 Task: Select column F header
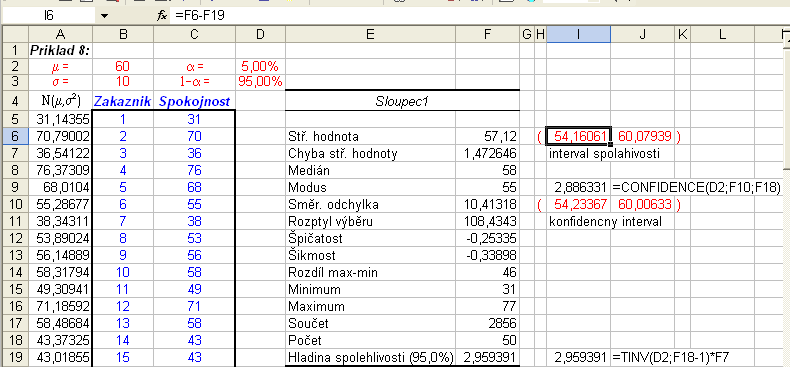tap(487, 34)
